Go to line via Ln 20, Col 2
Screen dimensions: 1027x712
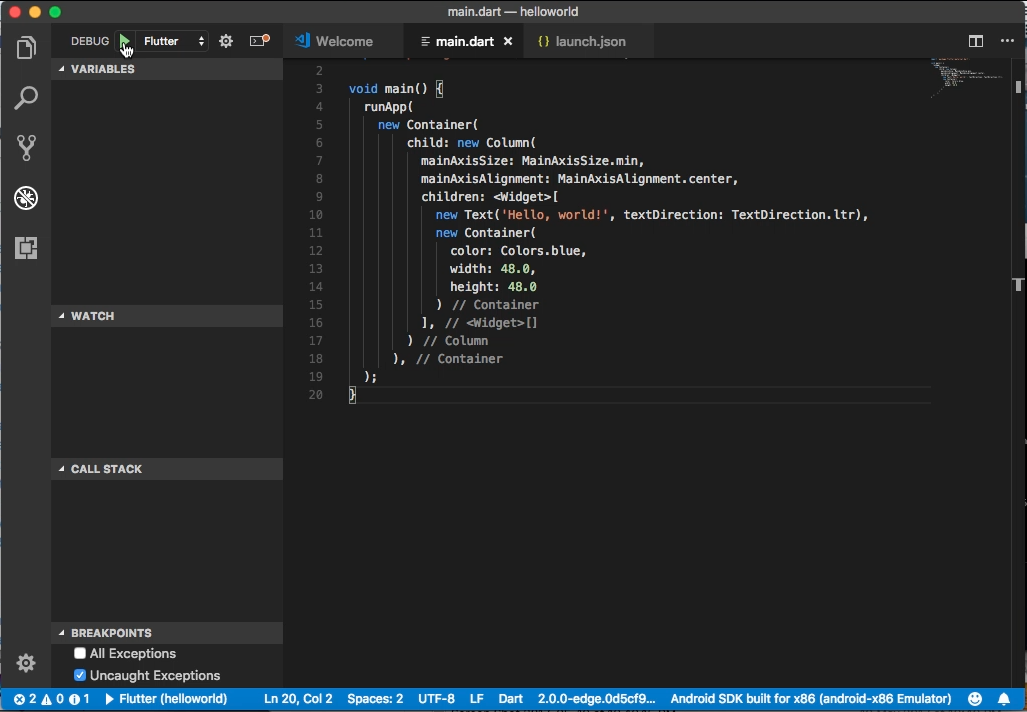(298, 699)
